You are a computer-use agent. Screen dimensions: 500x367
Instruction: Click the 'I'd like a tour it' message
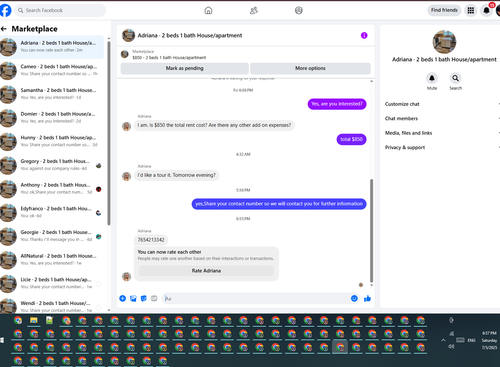177,175
